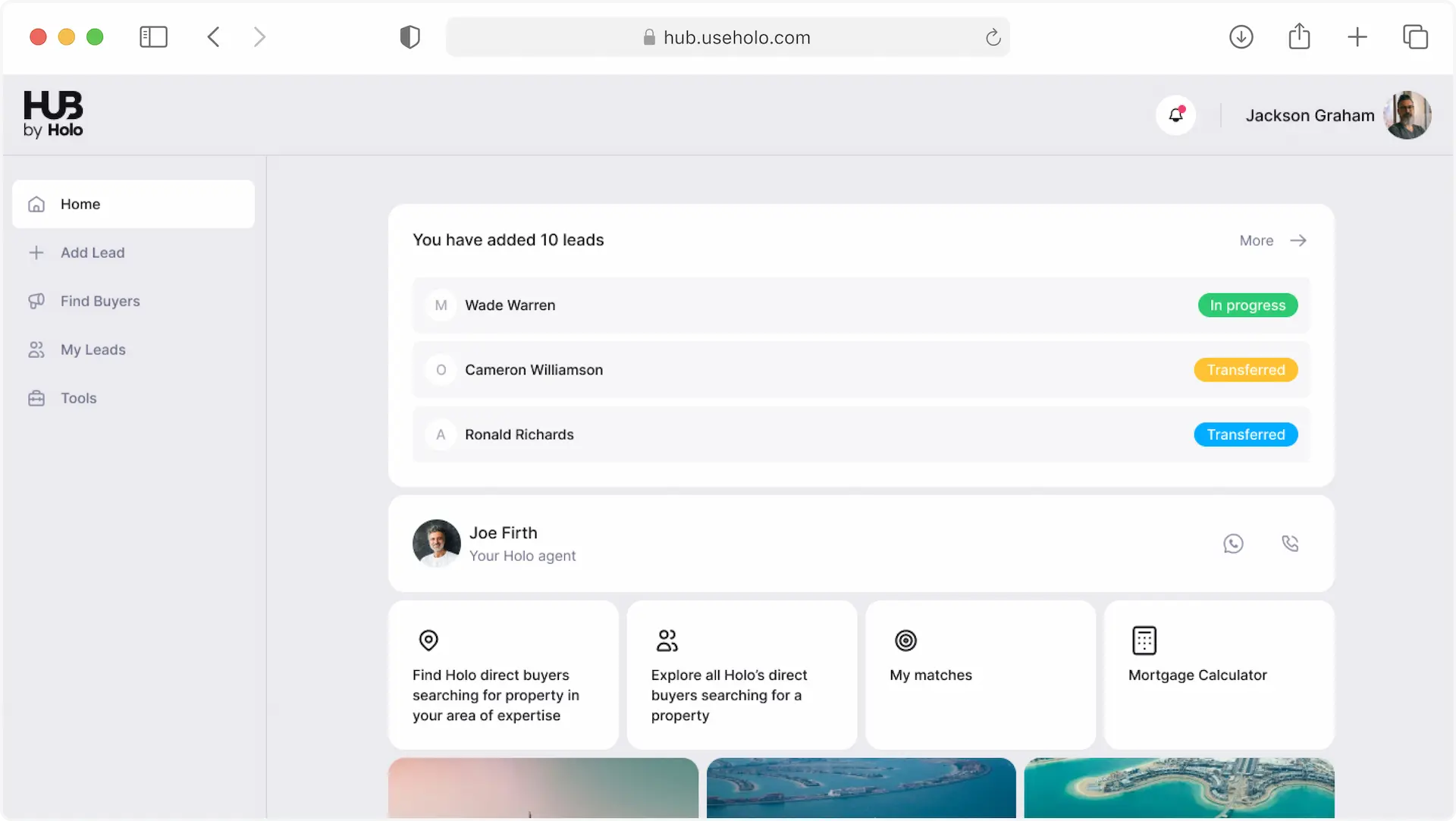
Task: Click Ronald Richards' A initial circle
Action: tap(441, 434)
